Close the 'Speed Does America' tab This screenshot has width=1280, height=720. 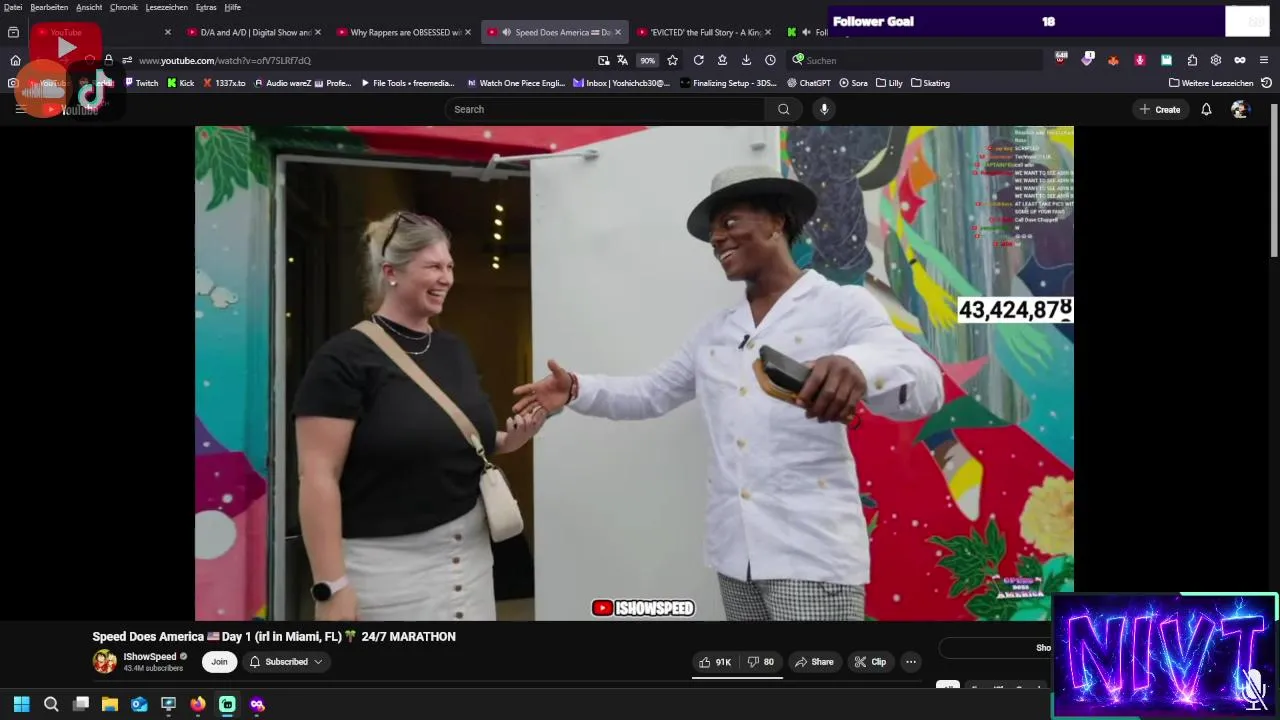click(x=617, y=32)
